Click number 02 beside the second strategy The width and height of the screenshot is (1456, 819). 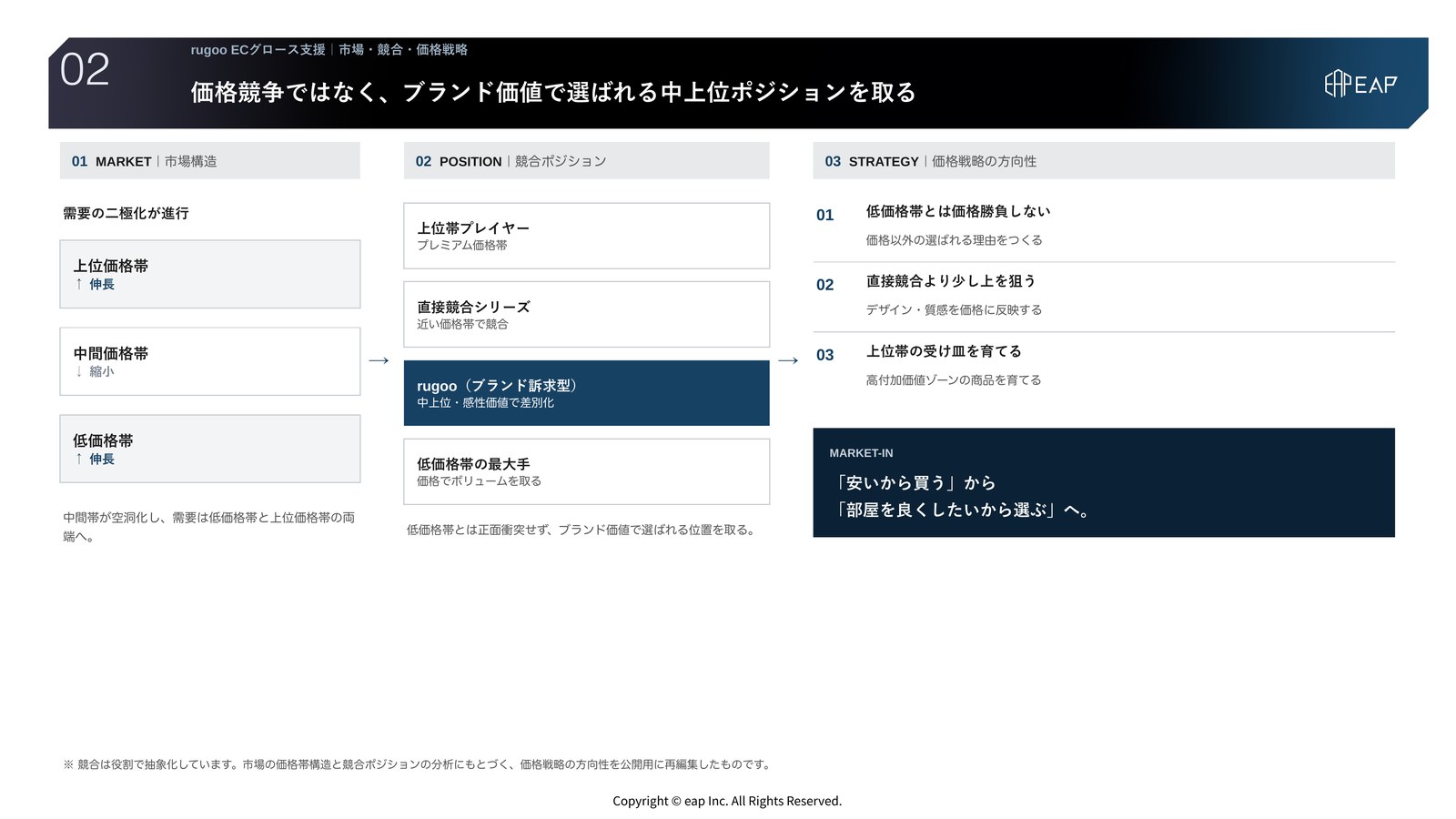pyautogui.click(x=824, y=285)
